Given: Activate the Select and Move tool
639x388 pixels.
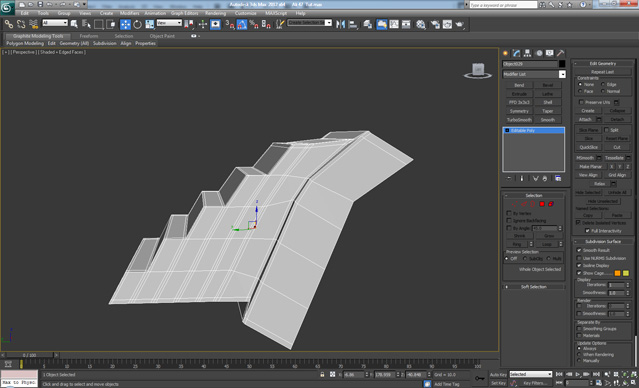Looking at the screenshot, I should coord(125,24).
